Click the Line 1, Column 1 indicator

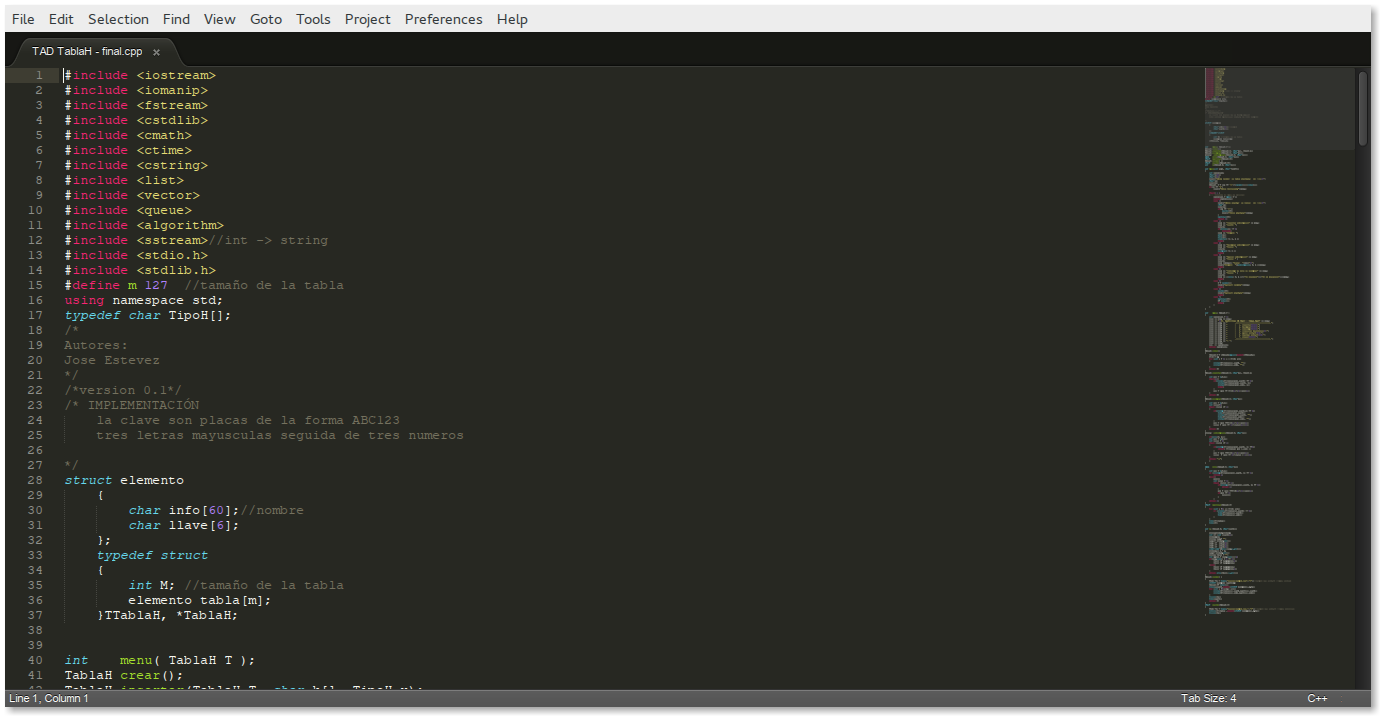[48, 698]
